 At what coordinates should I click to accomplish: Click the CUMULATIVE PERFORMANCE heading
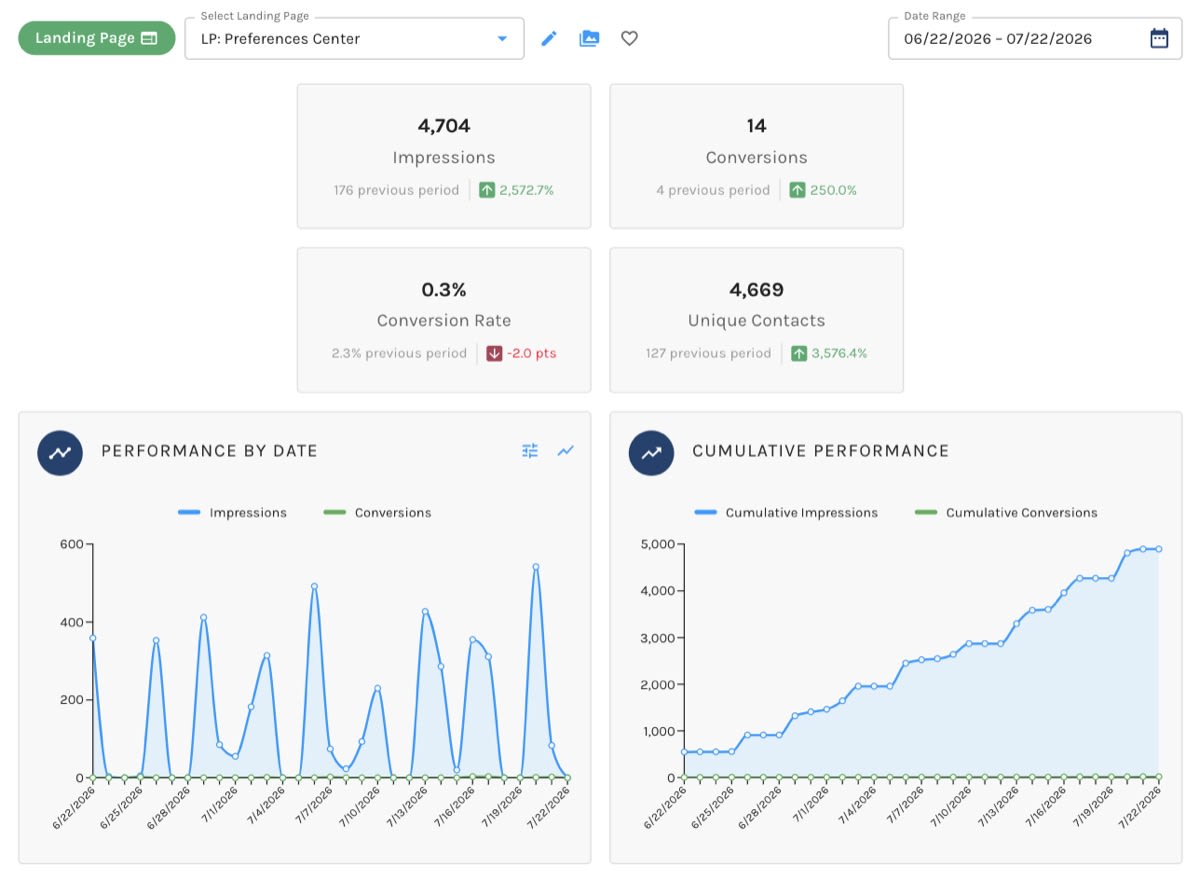pyautogui.click(x=821, y=451)
